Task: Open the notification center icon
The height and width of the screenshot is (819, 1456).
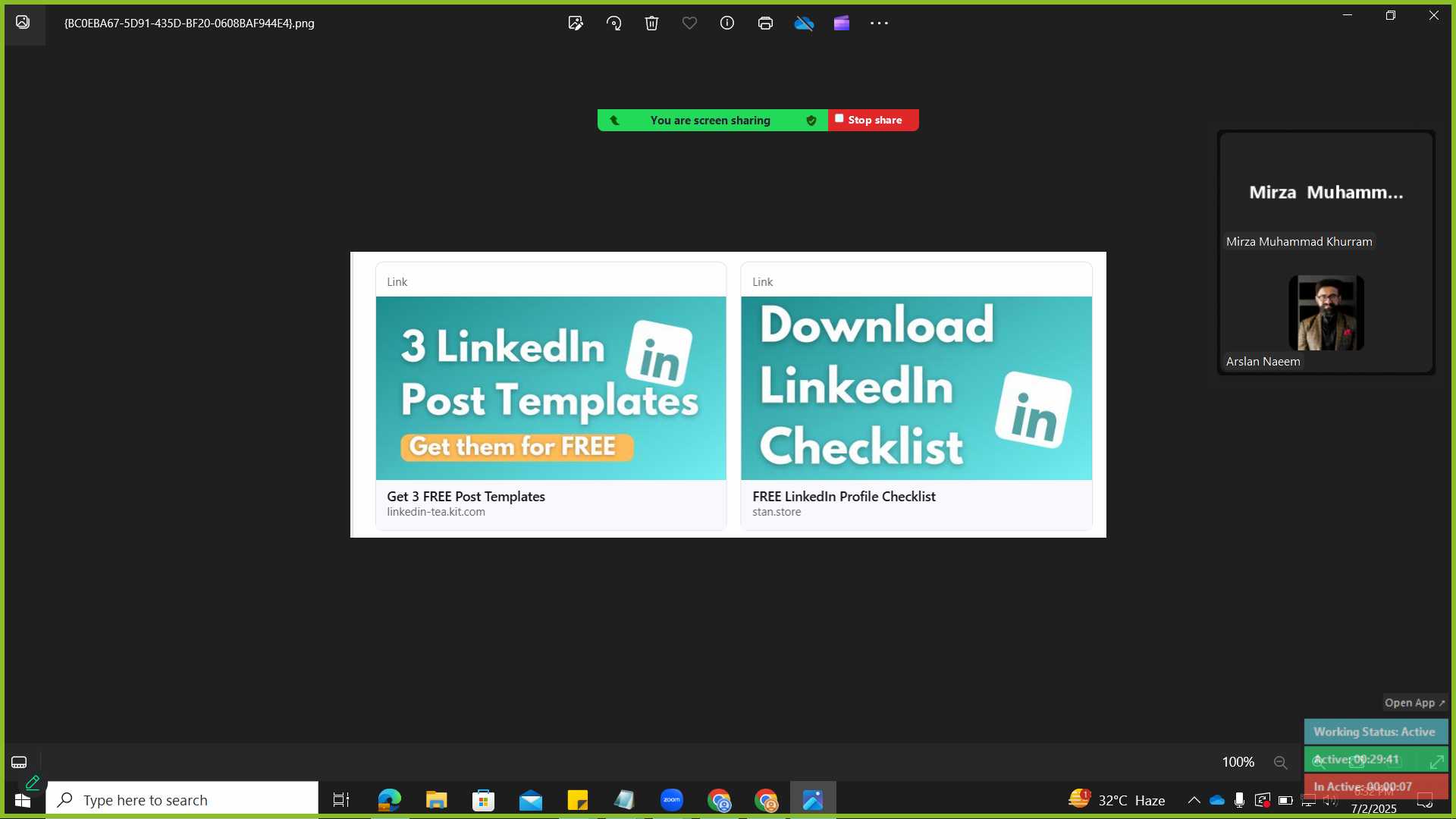Action: coord(1425,800)
